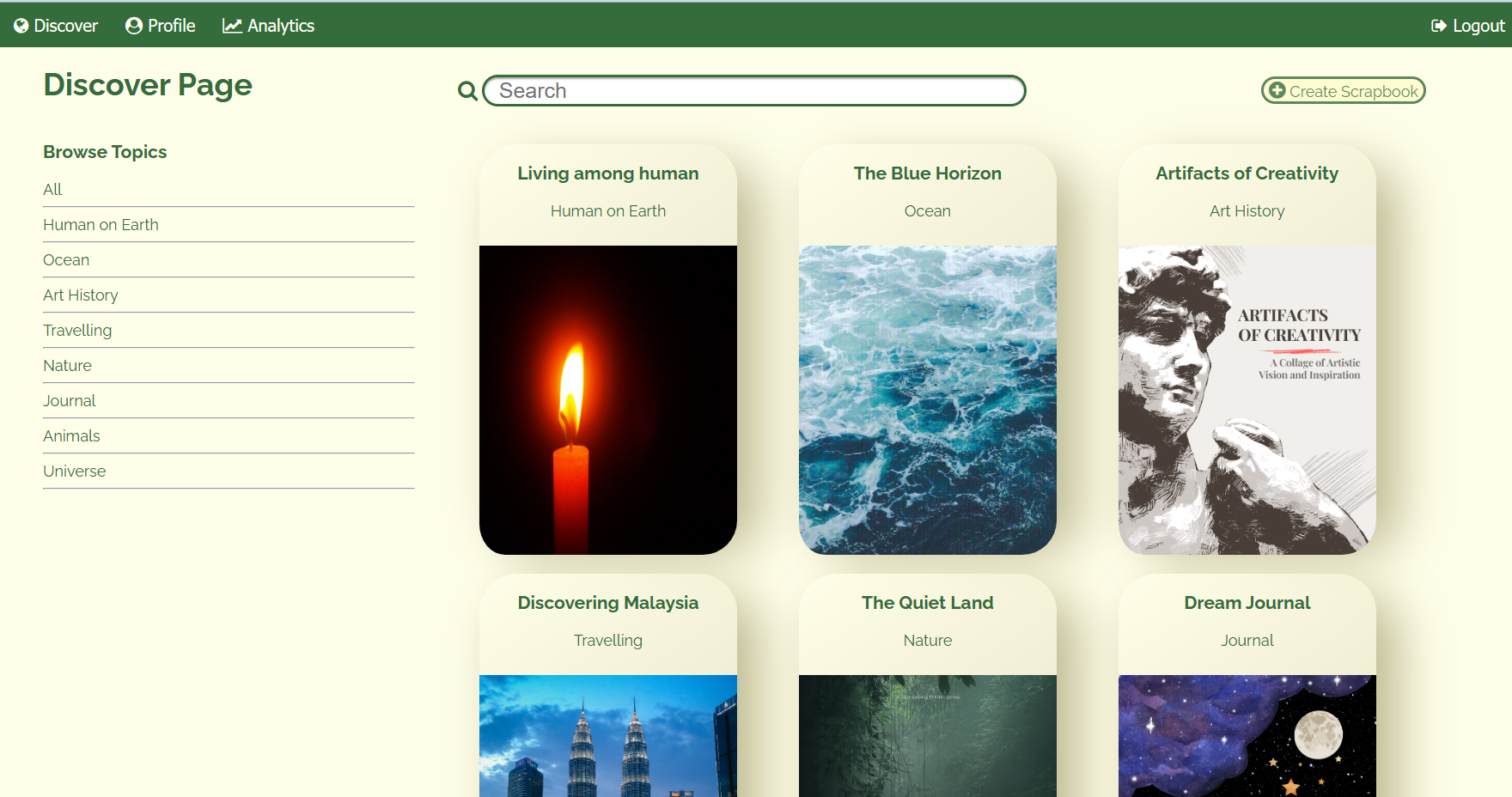The image size is (1512, 797).
Task: Click inside the Search field
Action: pyautogui.click(x=754, y=90)
